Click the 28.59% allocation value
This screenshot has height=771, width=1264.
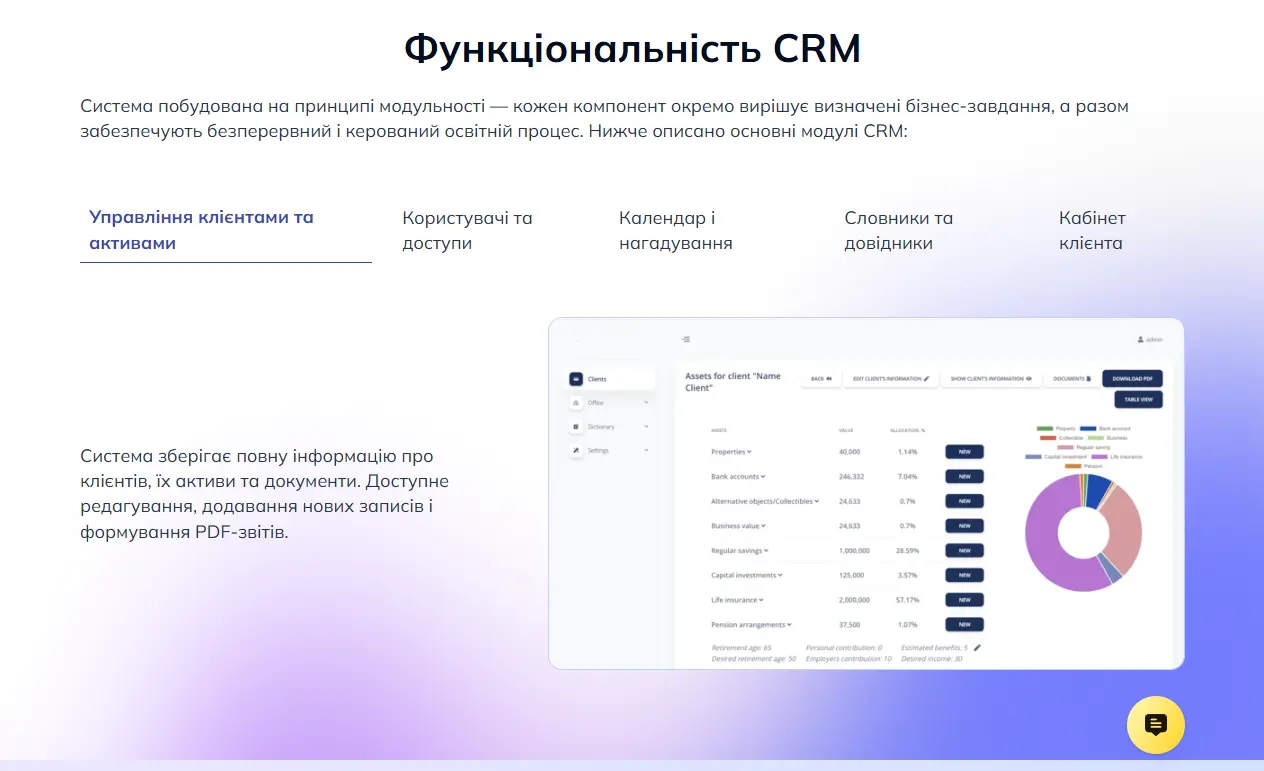tap(907, 551)
